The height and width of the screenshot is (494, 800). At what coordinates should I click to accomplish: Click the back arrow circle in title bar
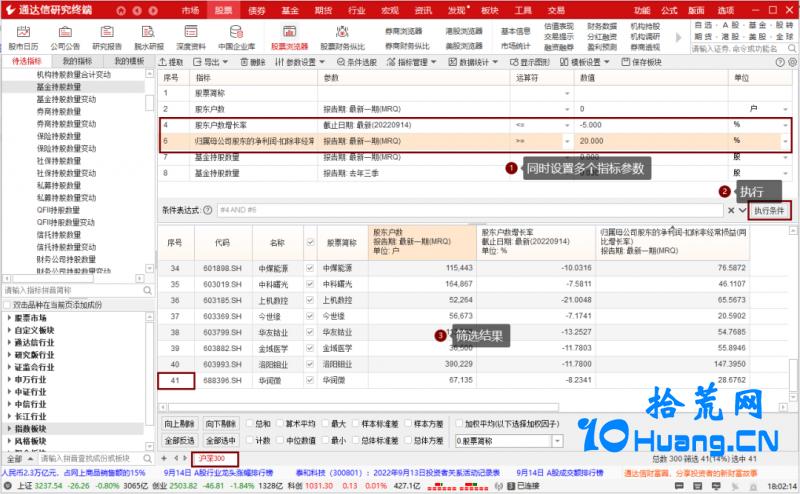[x=137, y=10]
